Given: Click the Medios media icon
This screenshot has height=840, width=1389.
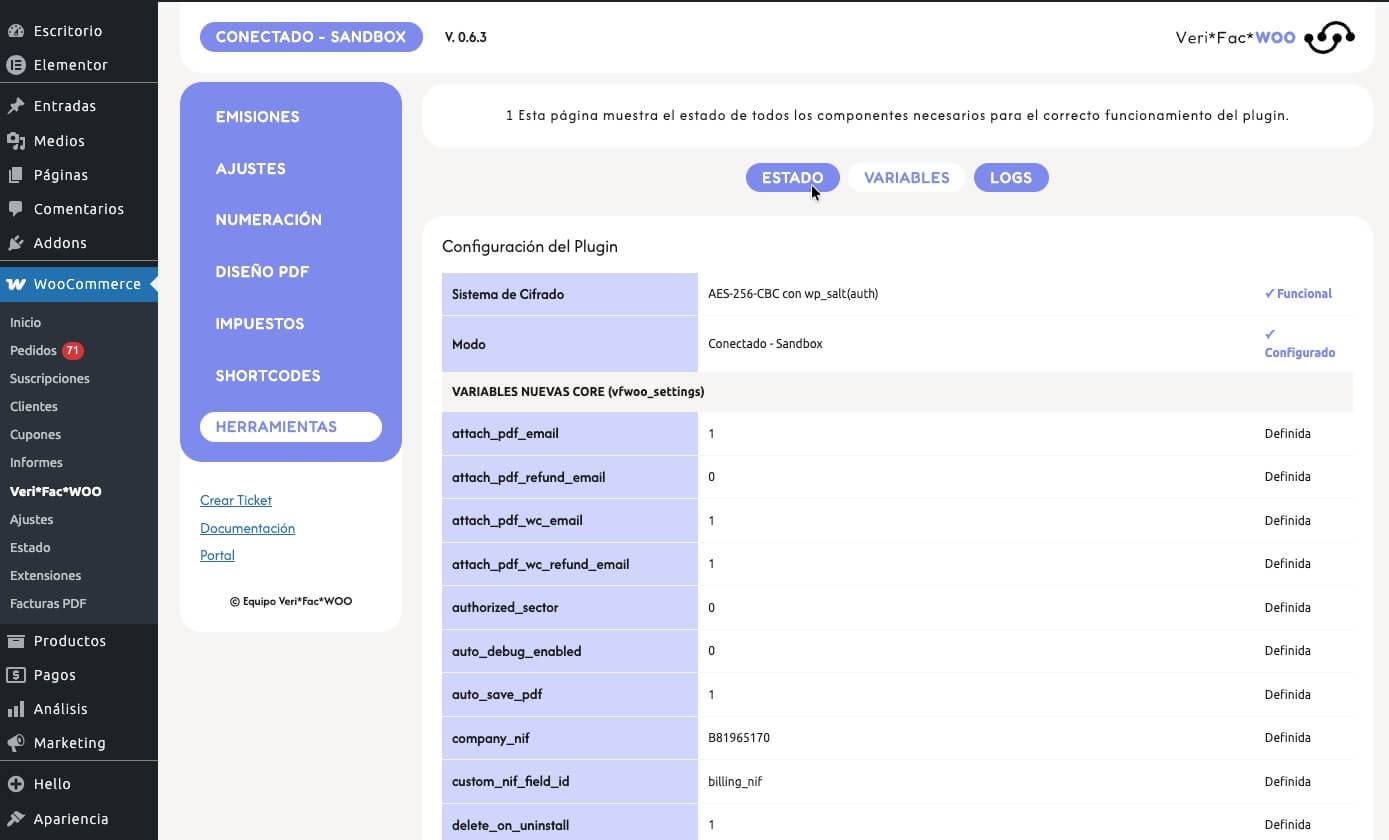Looking at the screenshot, I should click(x=16, y=141).
